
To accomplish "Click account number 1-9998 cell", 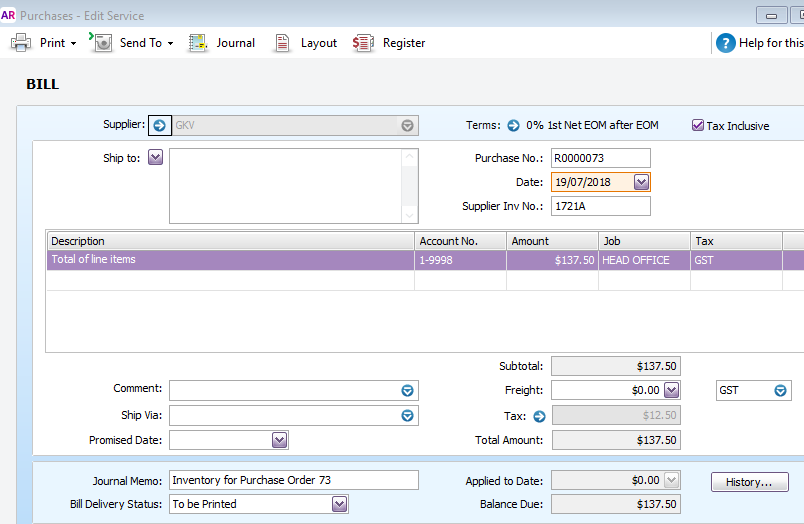I will click(460, 260).
